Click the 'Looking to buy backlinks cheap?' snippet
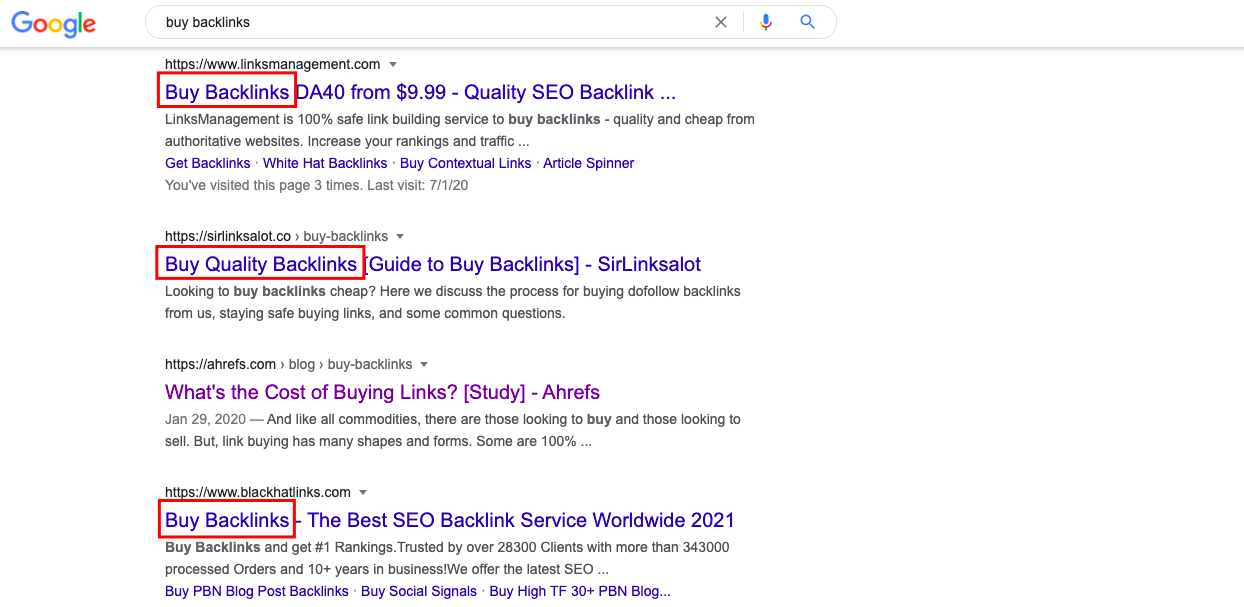 click(453, 302)
